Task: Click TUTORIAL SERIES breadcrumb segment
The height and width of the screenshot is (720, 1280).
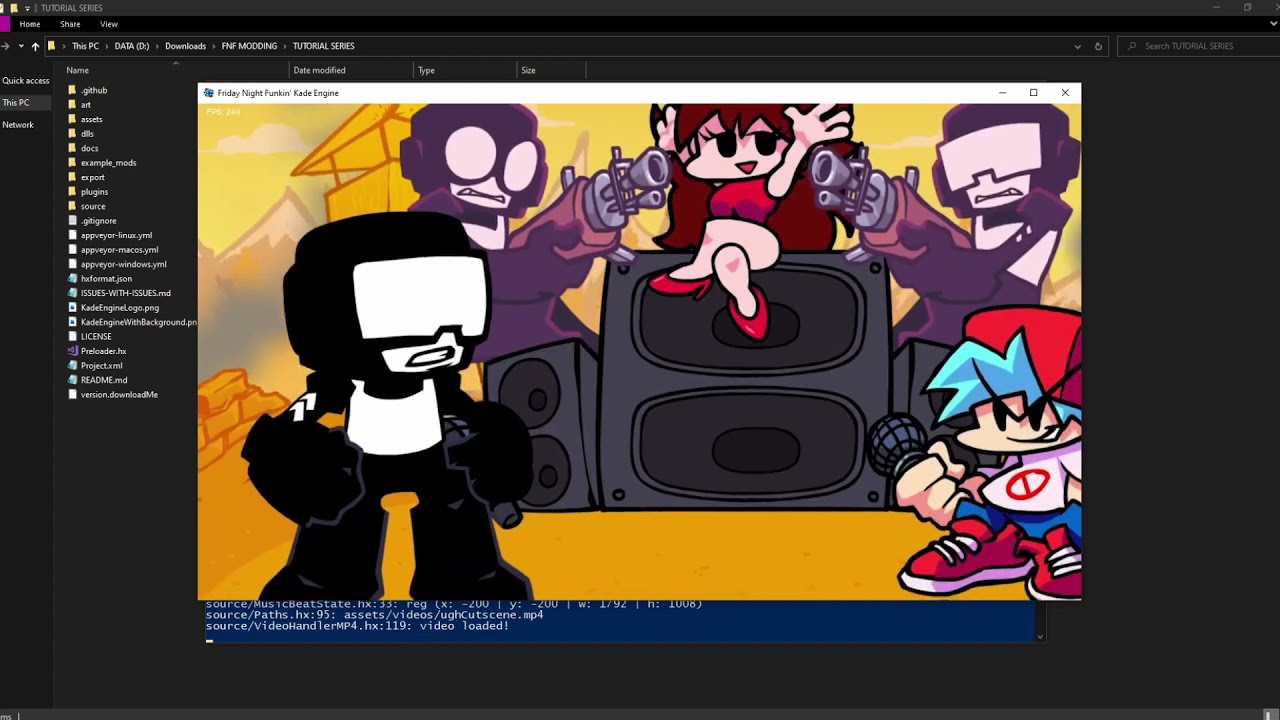Action: tap(324, 46)
